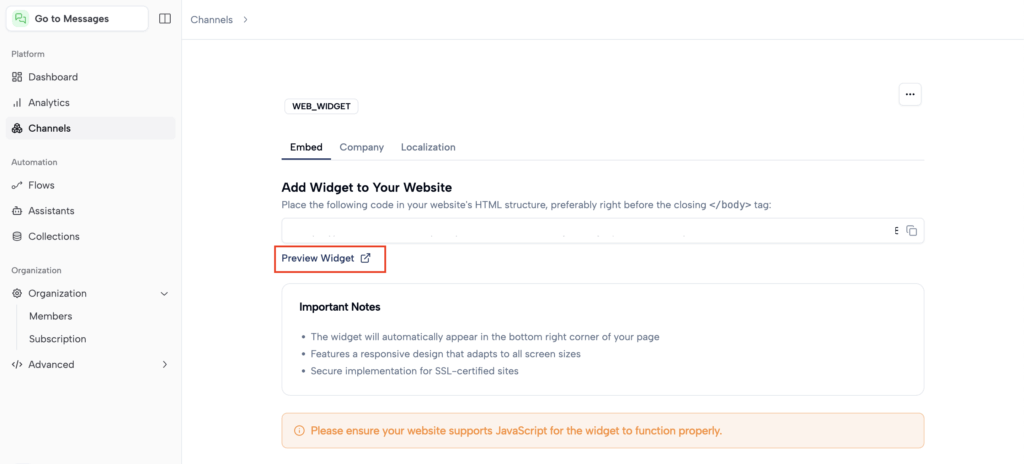Expand the Advanced section chevron

(x=164, y=365)
